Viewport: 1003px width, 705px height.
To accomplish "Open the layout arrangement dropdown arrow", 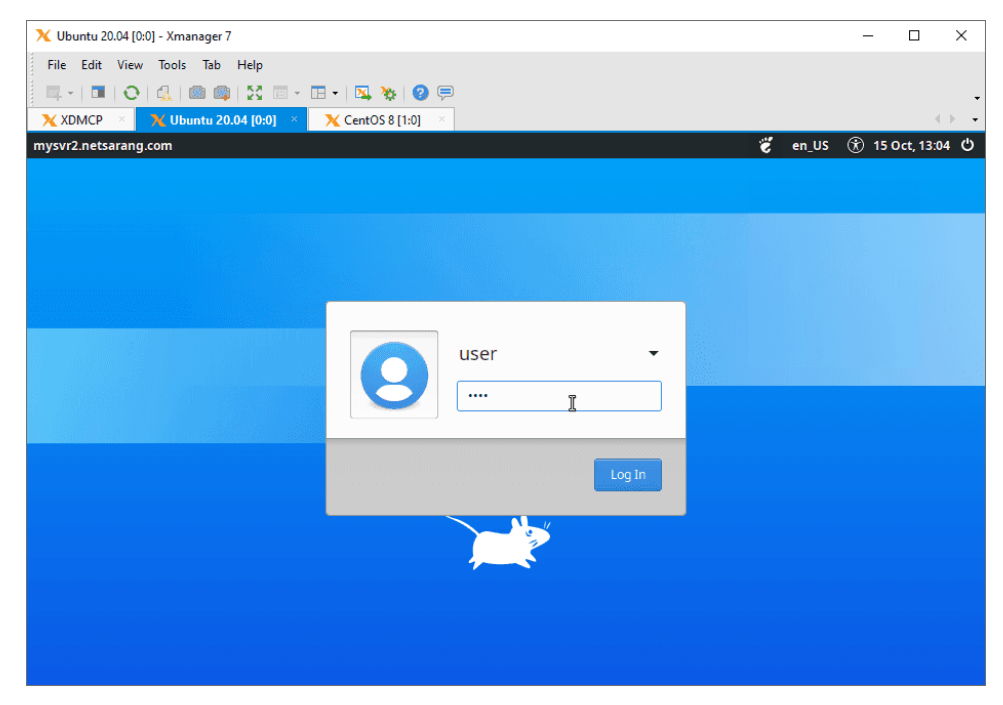I will point(335,93).
